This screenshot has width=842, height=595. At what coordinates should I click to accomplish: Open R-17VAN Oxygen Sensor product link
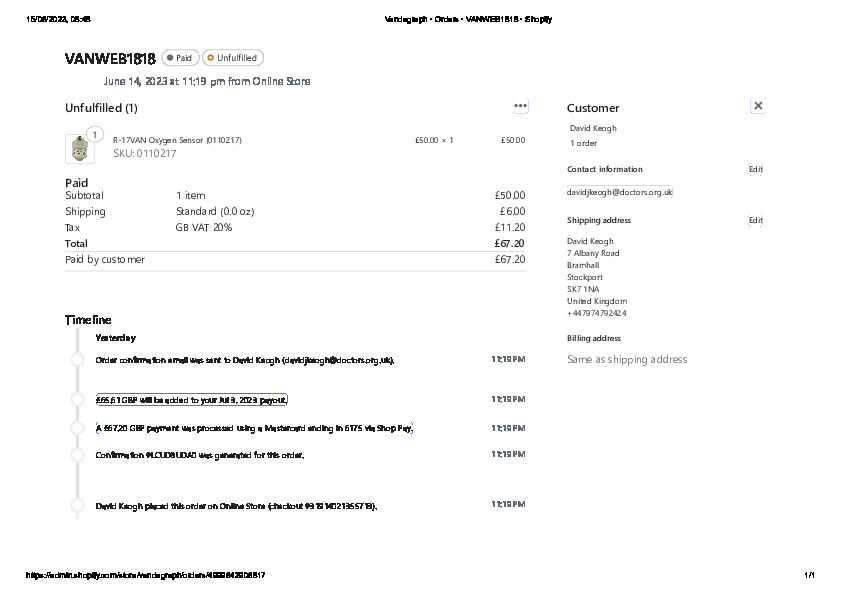[x=177, y=140]
